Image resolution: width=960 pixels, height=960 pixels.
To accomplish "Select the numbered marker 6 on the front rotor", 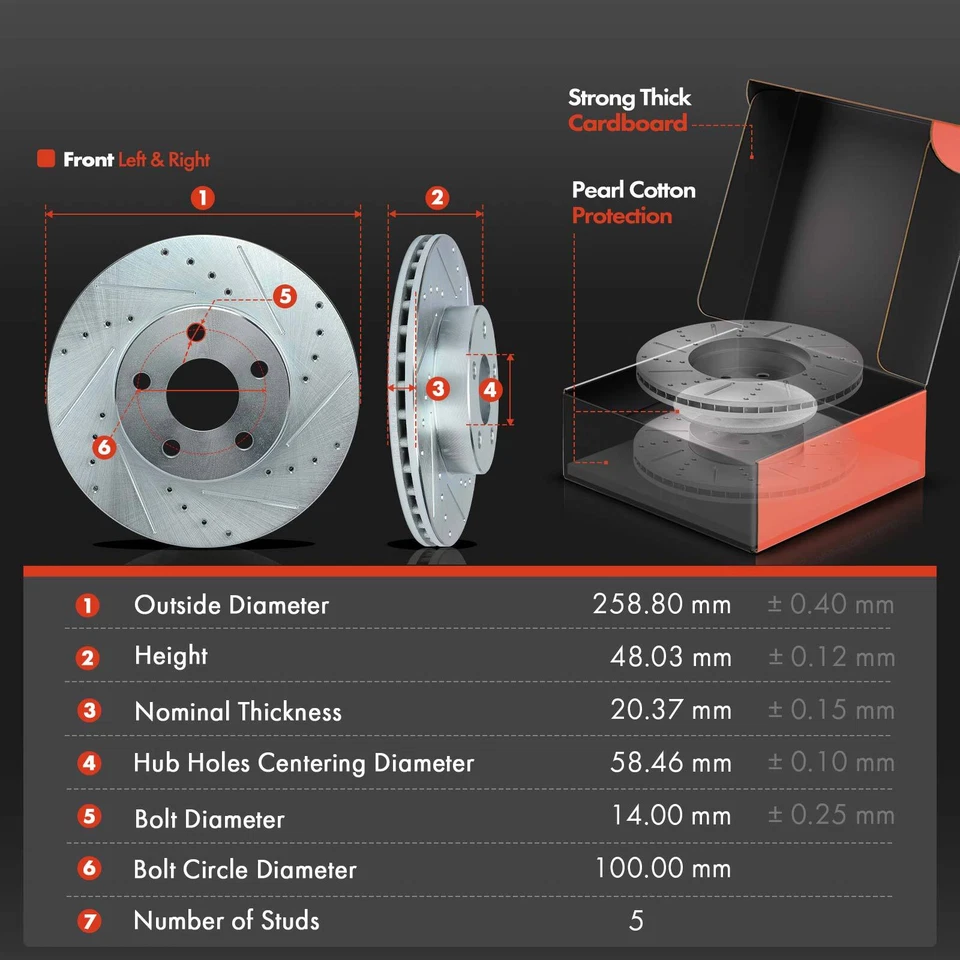I will (x=103, y=448).
